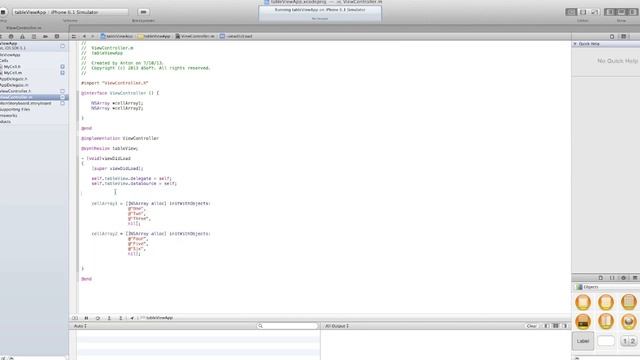Open the Cells group in navigator
Viewport: 640px width, 360px height.
click(4, 60)
